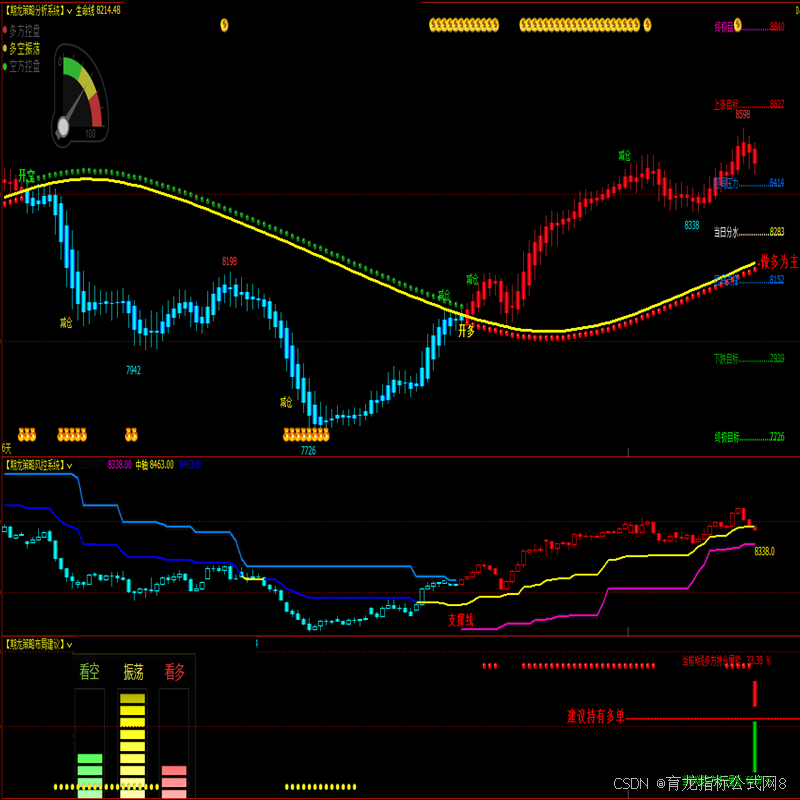Image resolution: width=800 pixels, height=800 pixels.
Task: Click the gold coin beside the 终极目标 8840 label
Action: 738,26
